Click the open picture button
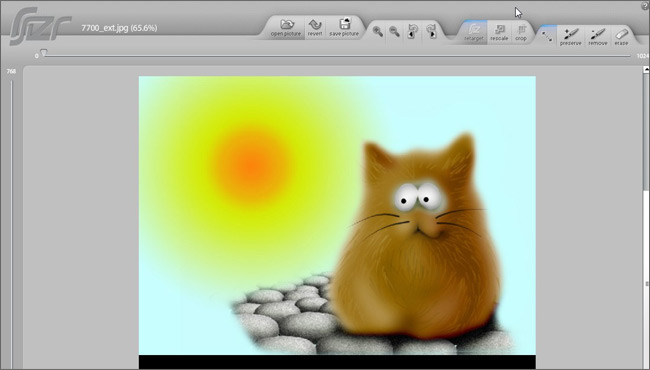Screen dimensions: 650x370 pyautogui.click(x=286, y=28)
